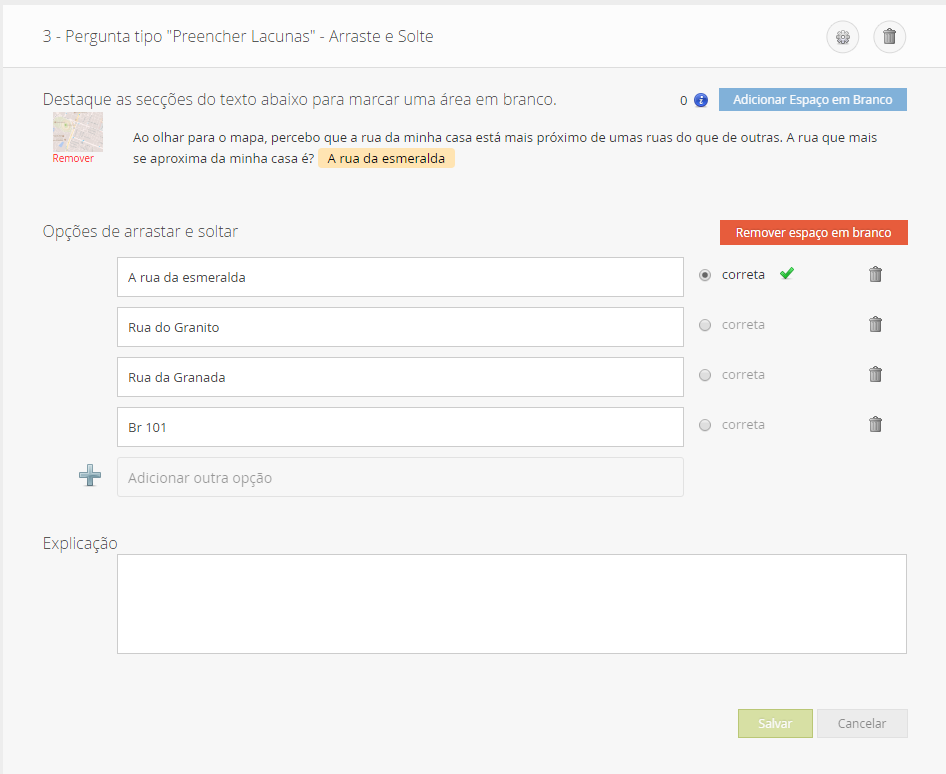
Task: Focus the "Adicionar outra opção" field
Action: tap(400, 477)
